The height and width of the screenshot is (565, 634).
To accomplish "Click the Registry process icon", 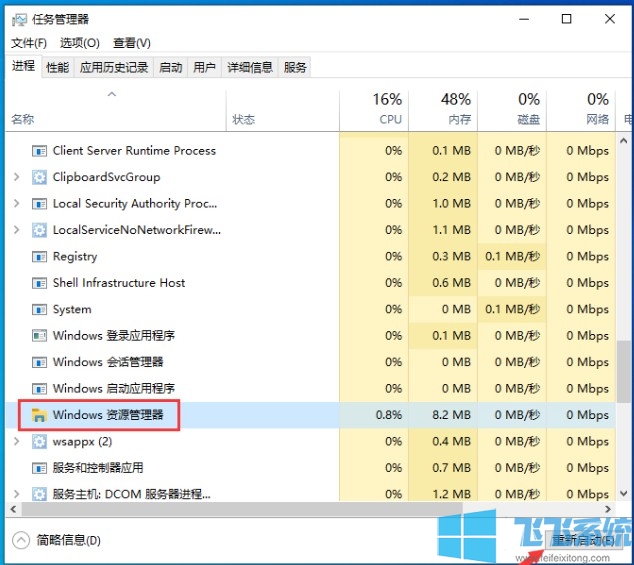I will (39, 257).
